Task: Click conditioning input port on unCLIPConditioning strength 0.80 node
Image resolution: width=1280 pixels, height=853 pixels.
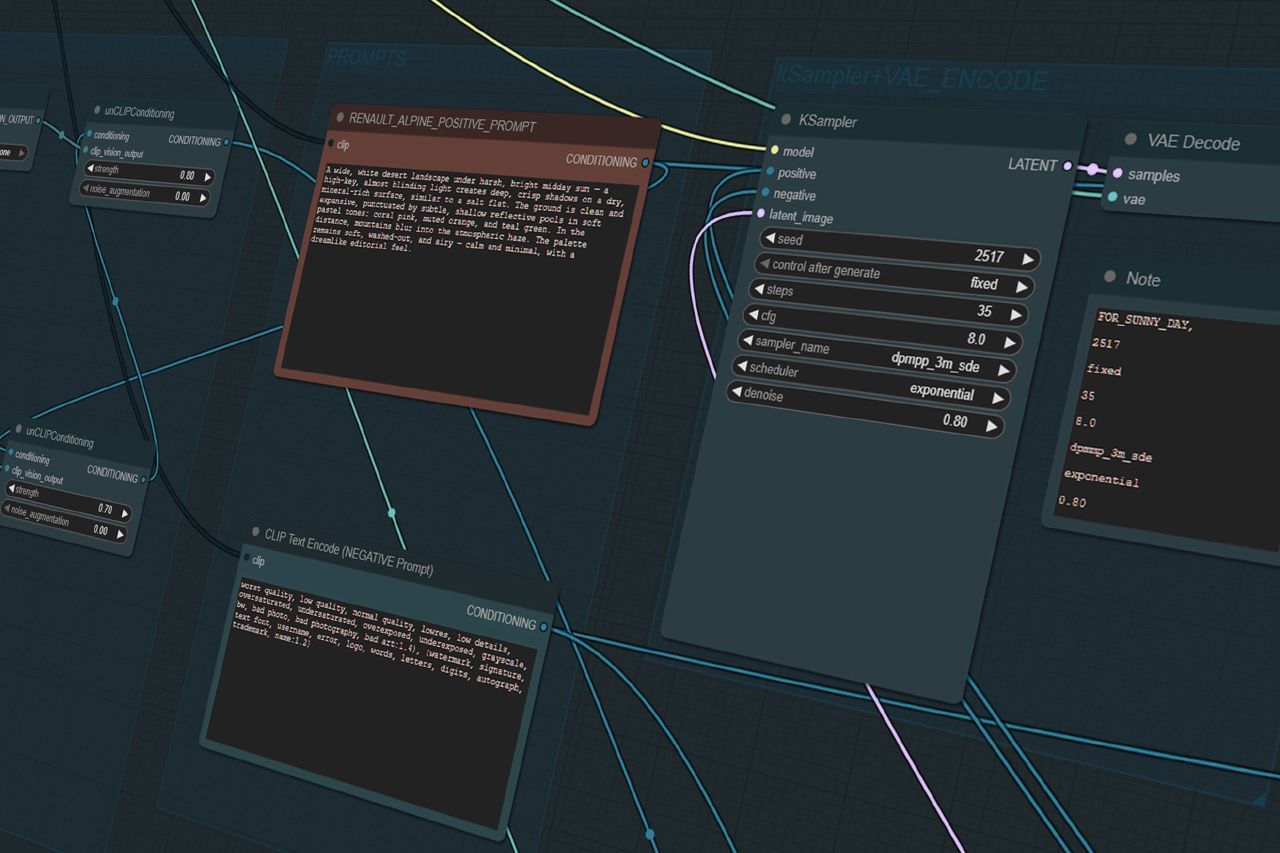Action: [x=89, y=134]
